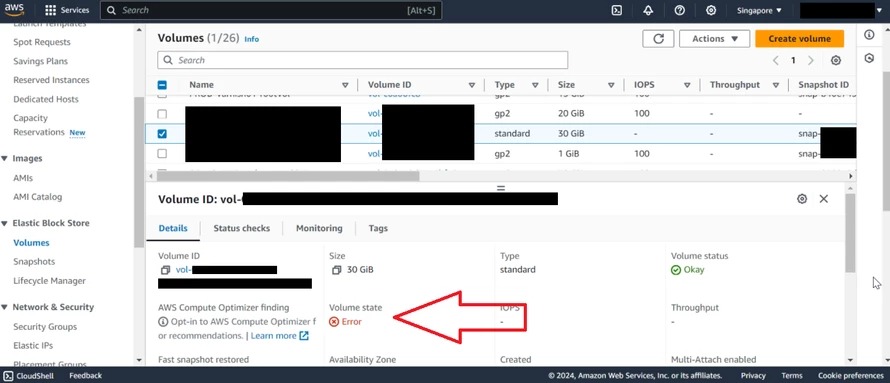Uncheck the selected 30 GiB standard volume
Screen dimensions: 890x383
tap(162, 134)
